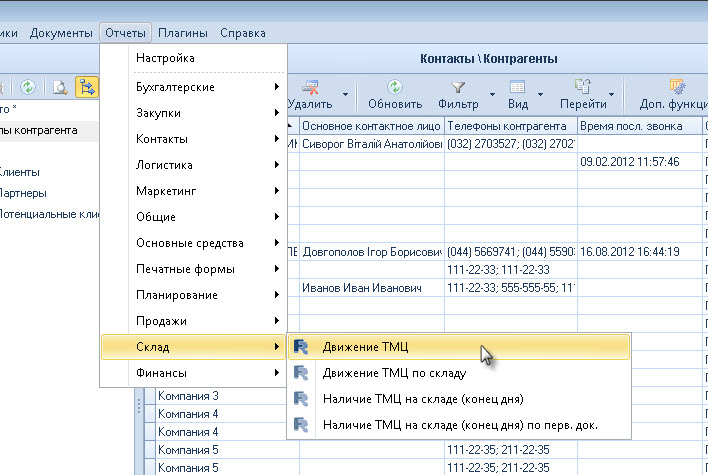Image resolution: width=708 pixels, height=475 pixels.
Task: Click report icon beside Движение ТМЦ по складу
Action: [301, 373]
